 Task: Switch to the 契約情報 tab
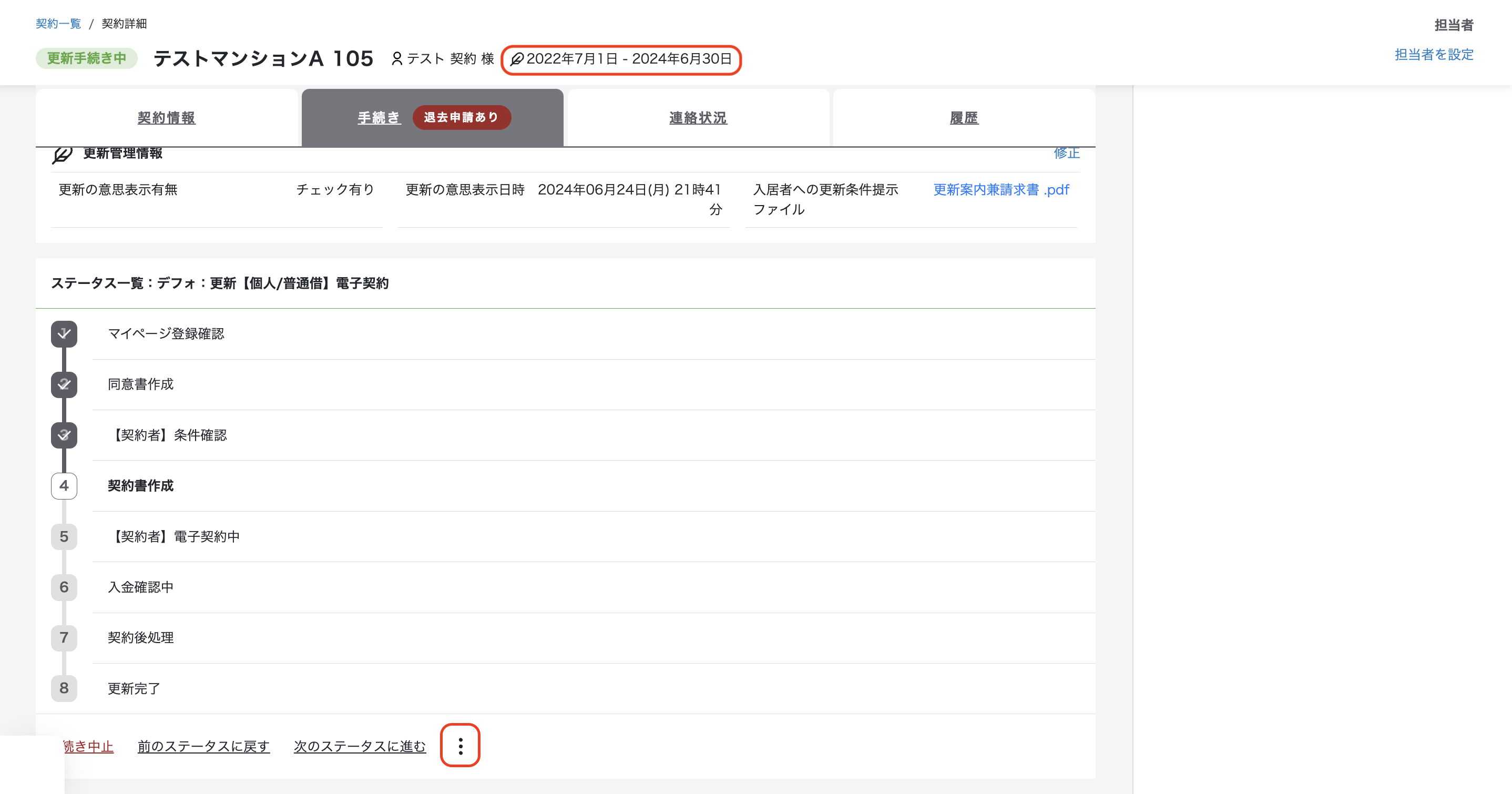(x=166, y=117)
